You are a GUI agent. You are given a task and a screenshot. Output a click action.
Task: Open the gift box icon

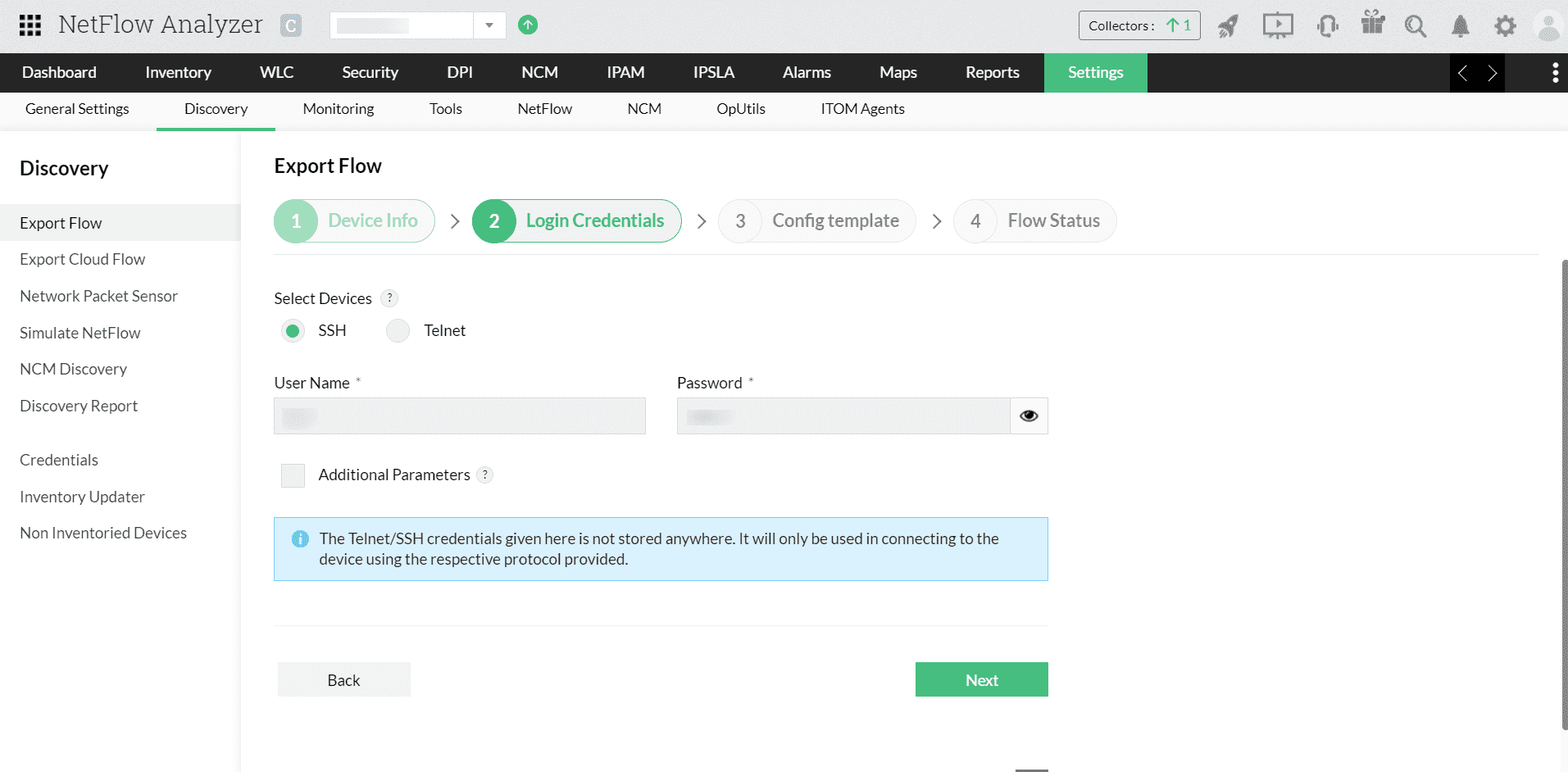point(1373,22)
